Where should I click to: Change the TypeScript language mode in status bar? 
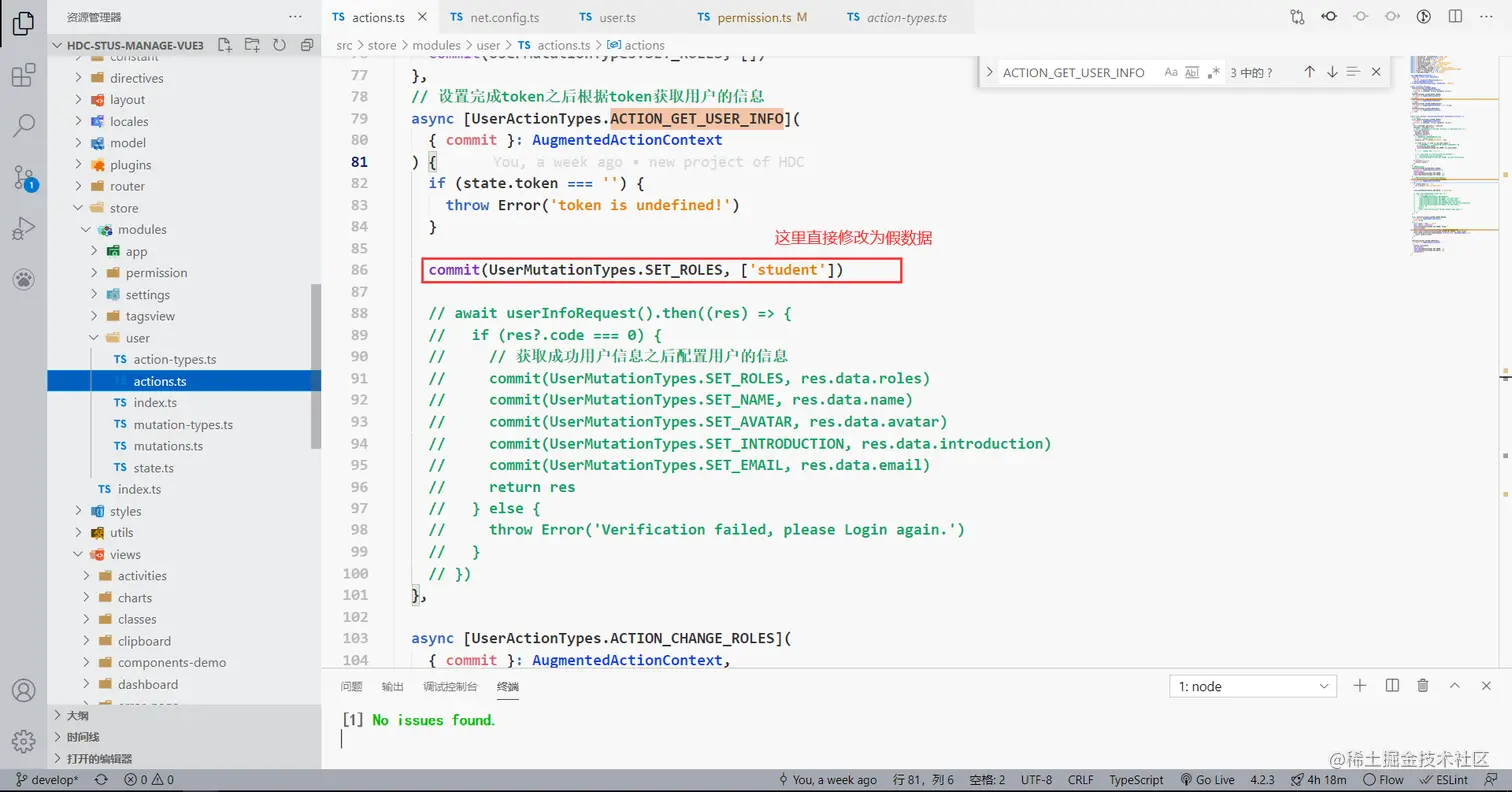point(1136,780)
